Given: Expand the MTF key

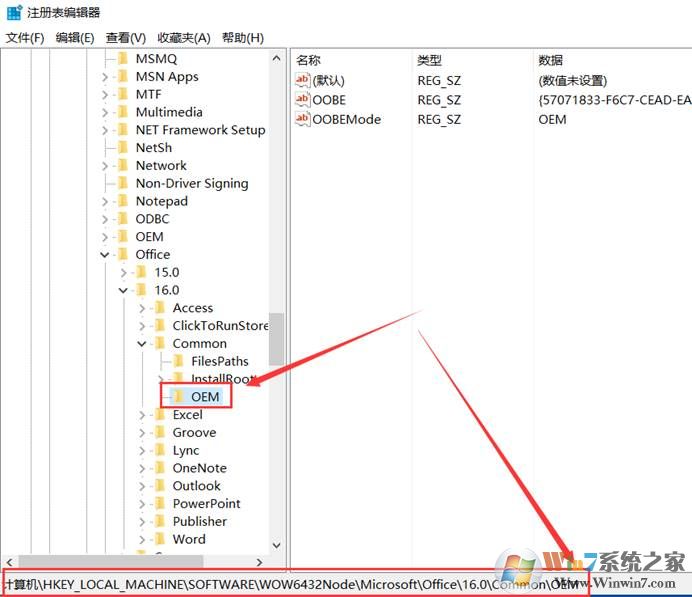Looking at the screenshot, I should (x=105, y=94).
